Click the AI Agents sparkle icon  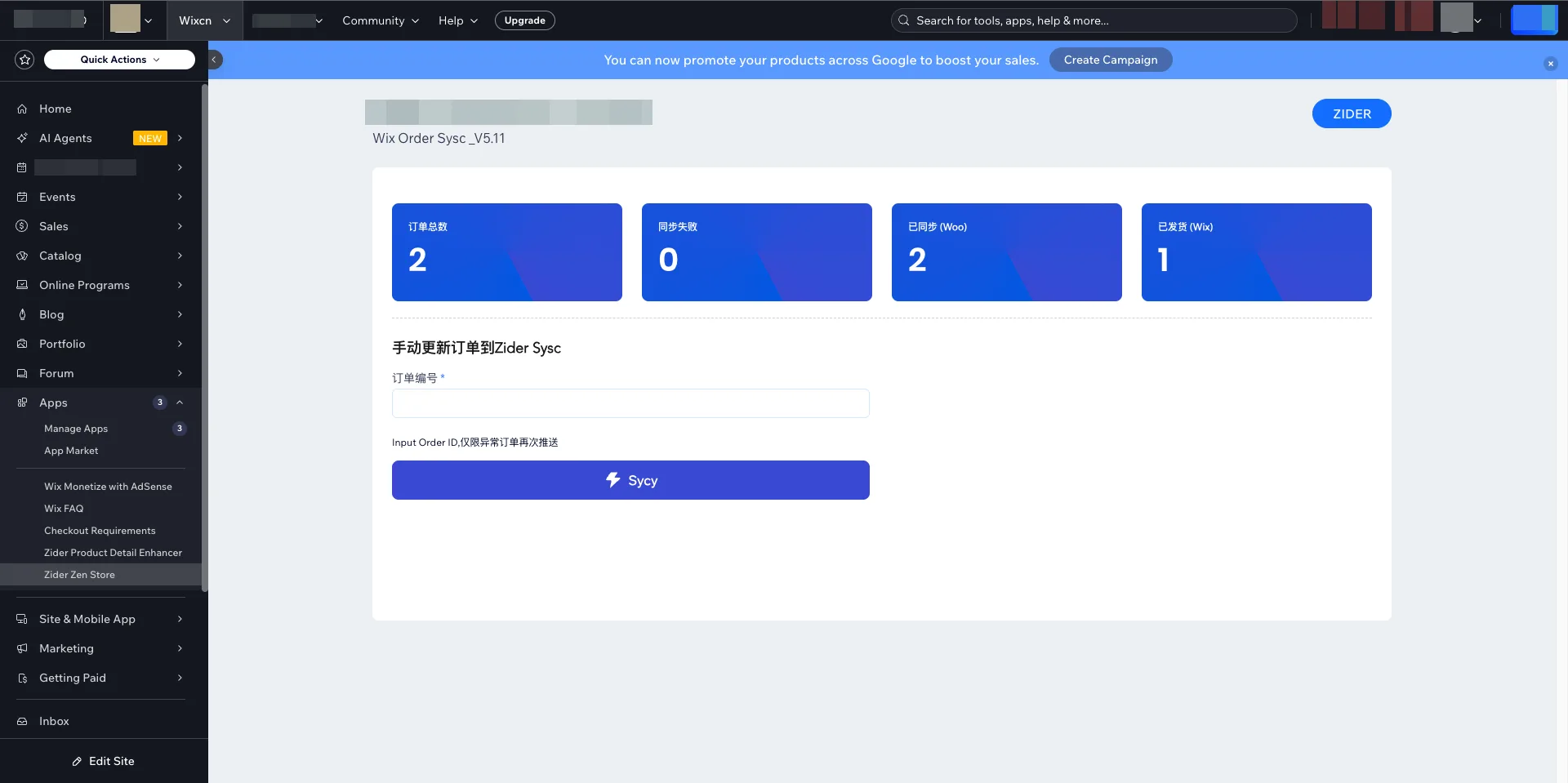(22, 138)
